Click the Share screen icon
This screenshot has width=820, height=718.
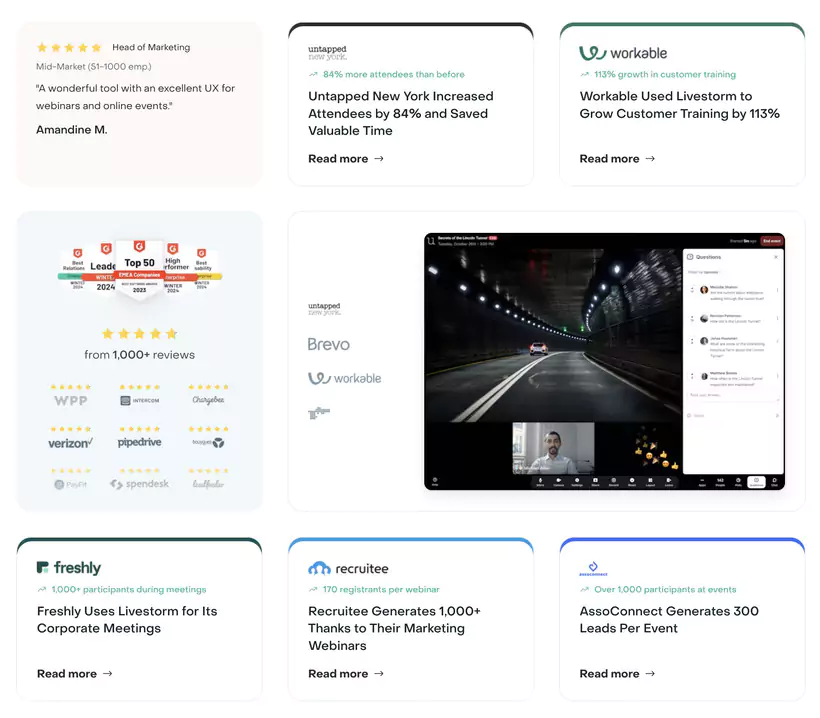(594, 481)
